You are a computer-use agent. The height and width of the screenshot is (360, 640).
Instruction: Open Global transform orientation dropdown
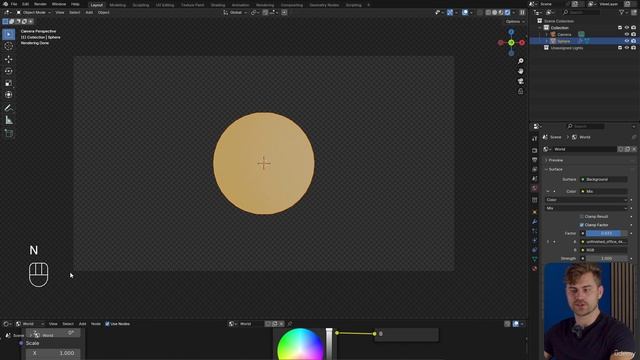pyautogui.click(x=236, y=13)
